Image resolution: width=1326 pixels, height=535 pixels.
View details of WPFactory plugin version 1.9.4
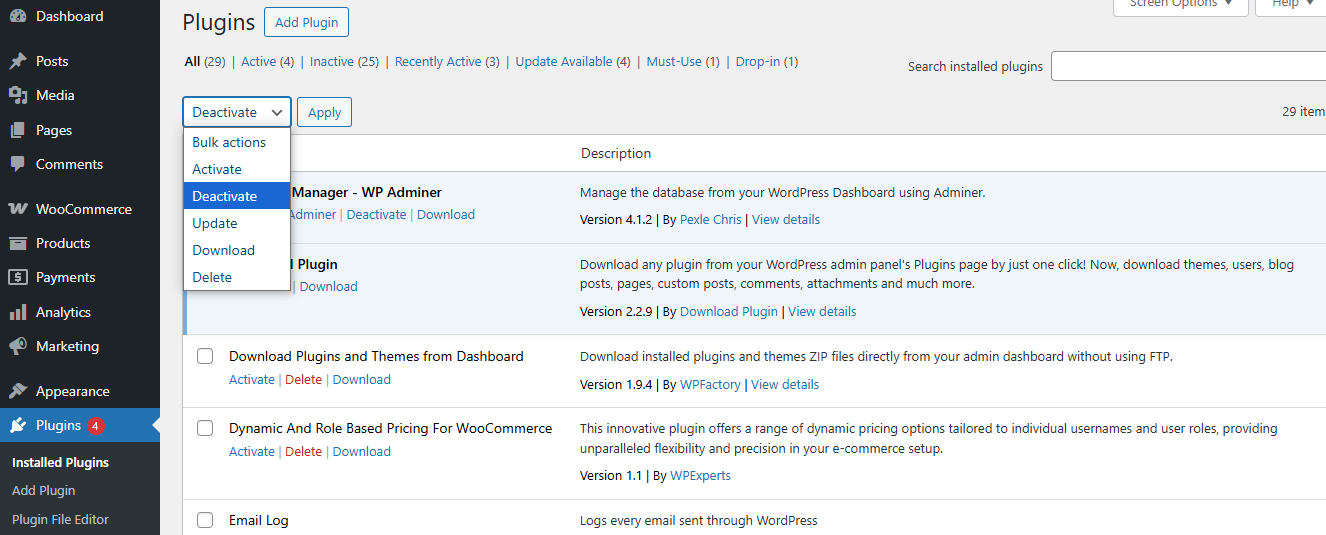coord(785,384)
